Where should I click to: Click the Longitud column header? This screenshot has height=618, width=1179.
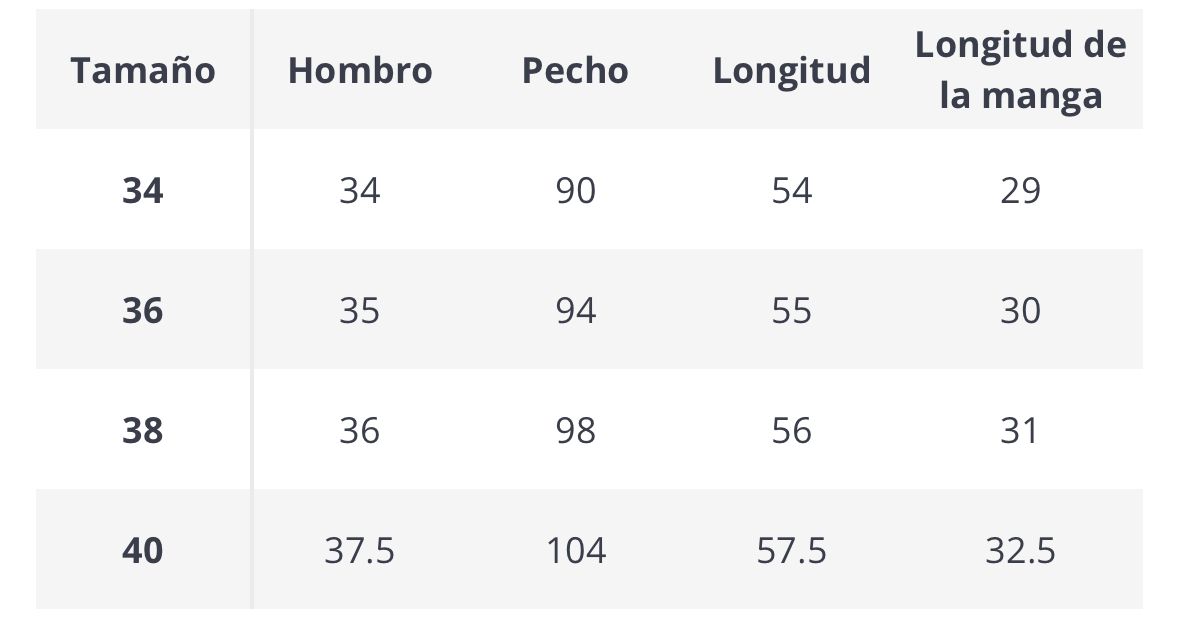pyautogui.click(x=791, y=71)
